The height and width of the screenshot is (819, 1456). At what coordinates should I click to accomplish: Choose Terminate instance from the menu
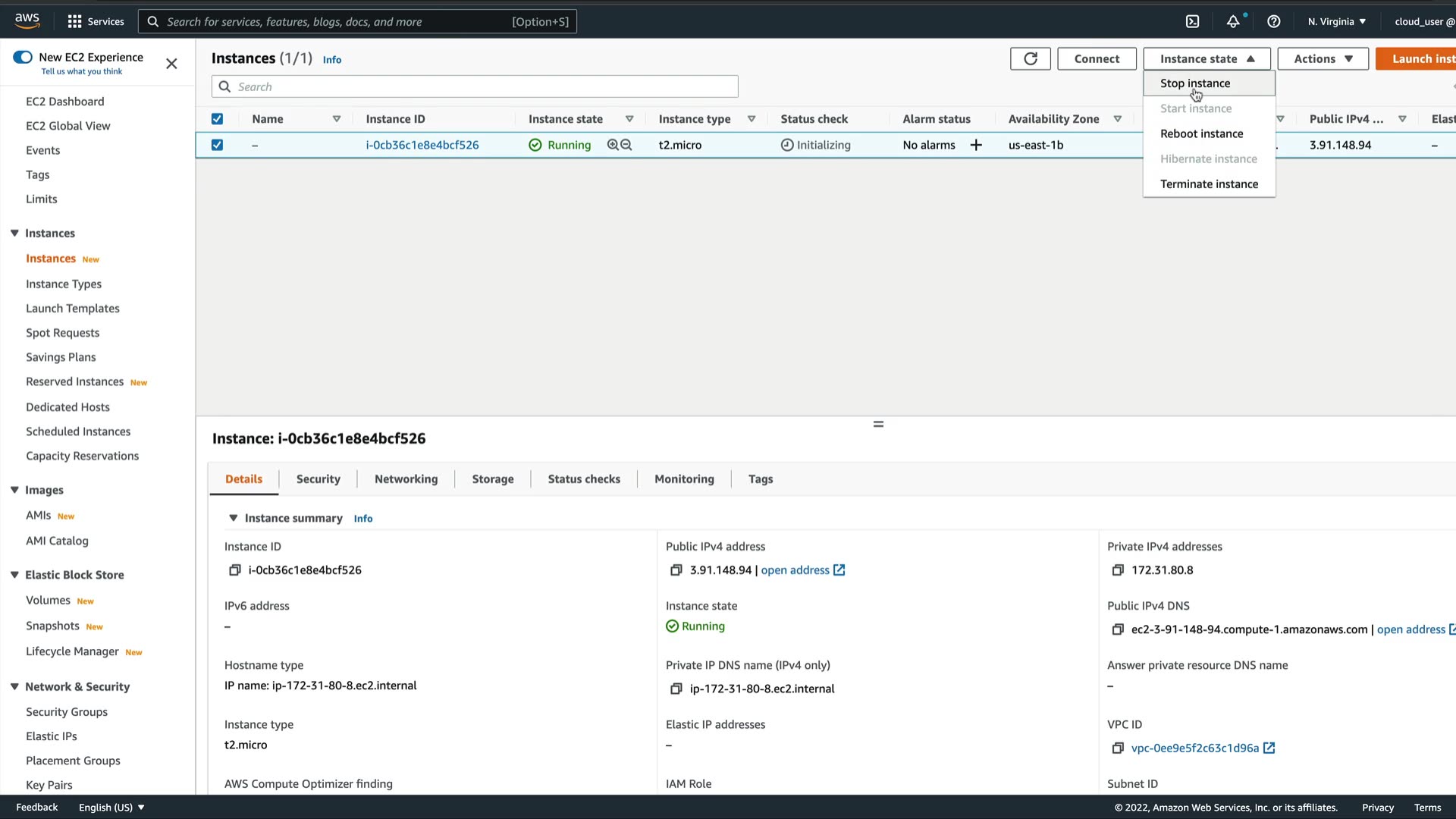1209,184
